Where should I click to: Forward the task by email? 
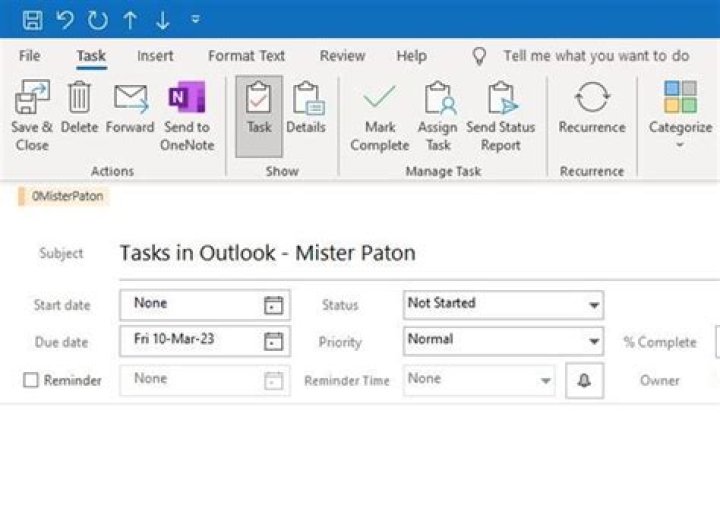click(x=130, y=107)
